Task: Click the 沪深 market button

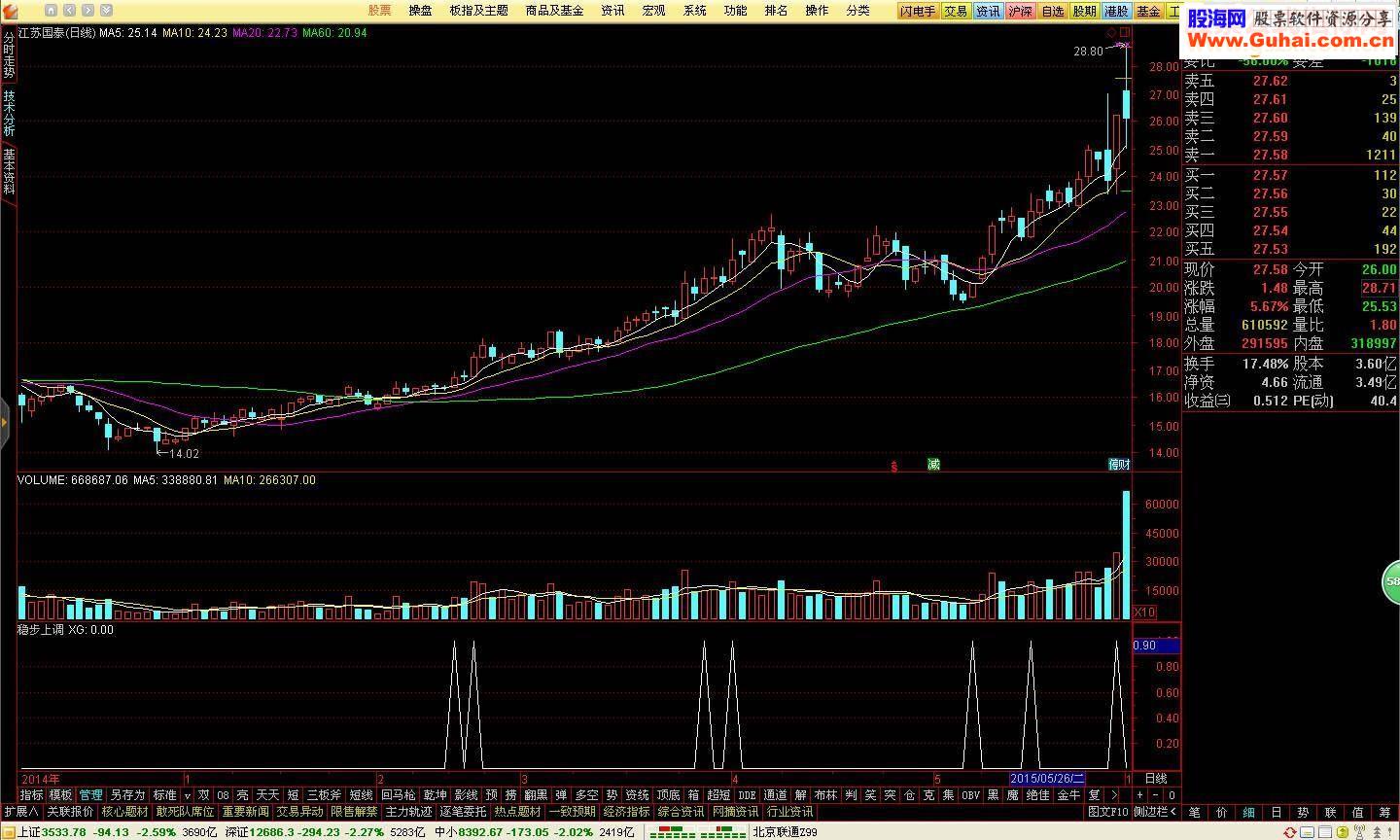Action: pyautogui.click(x=1020, y=12)
